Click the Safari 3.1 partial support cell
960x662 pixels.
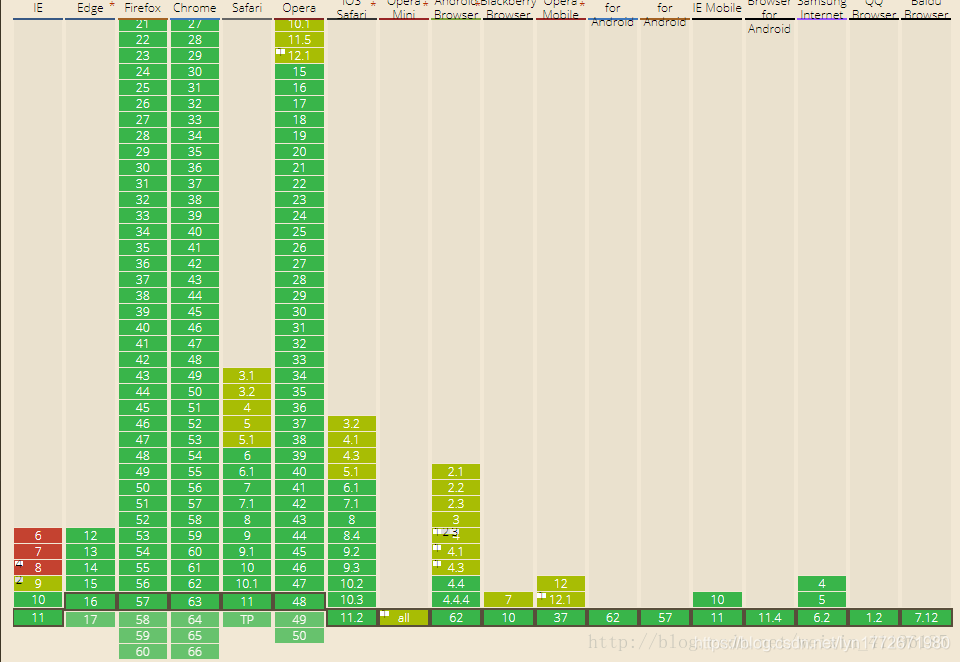pyautogui.click(x=247, y=375)
